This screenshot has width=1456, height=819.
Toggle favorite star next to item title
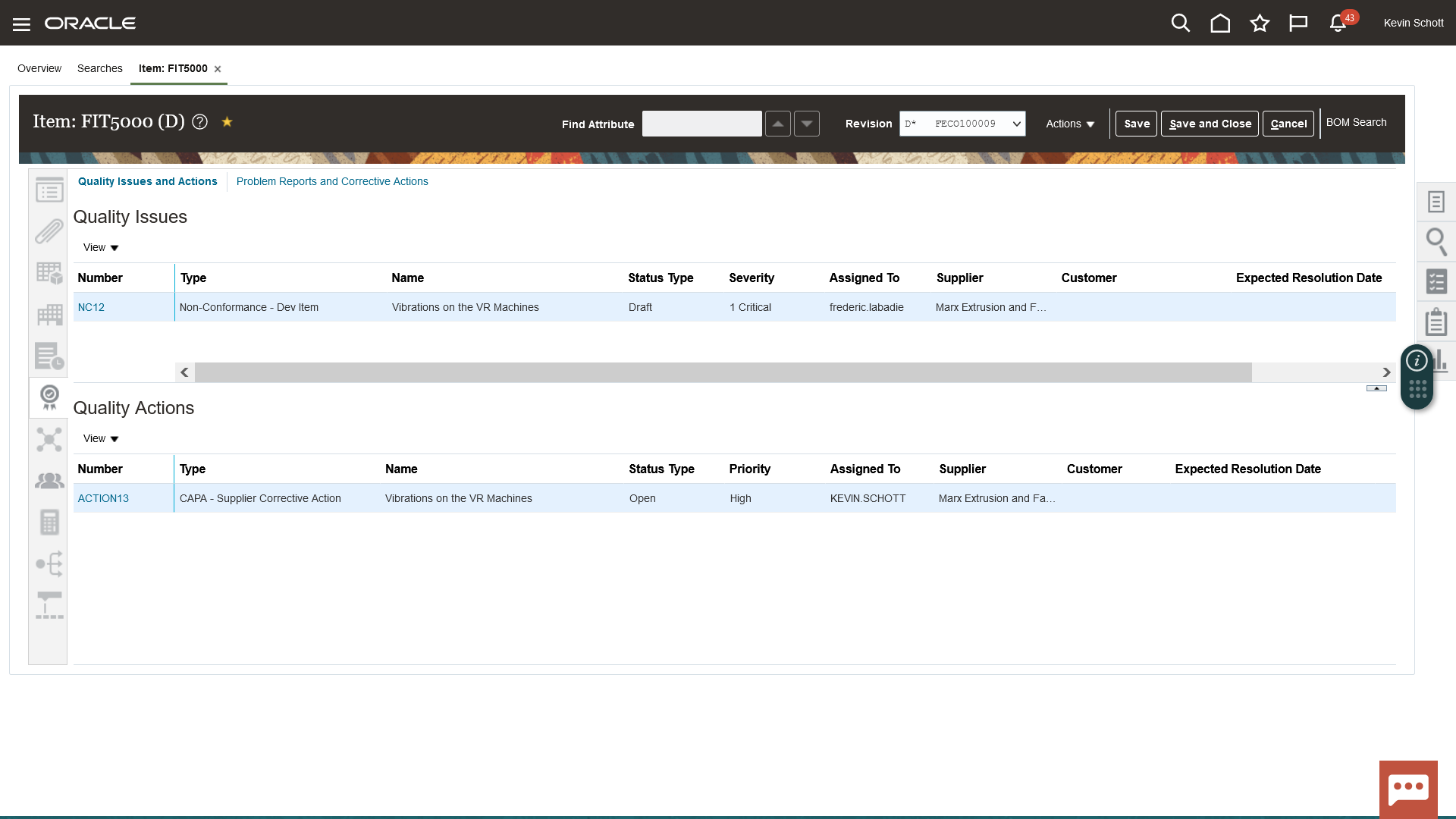227,121
